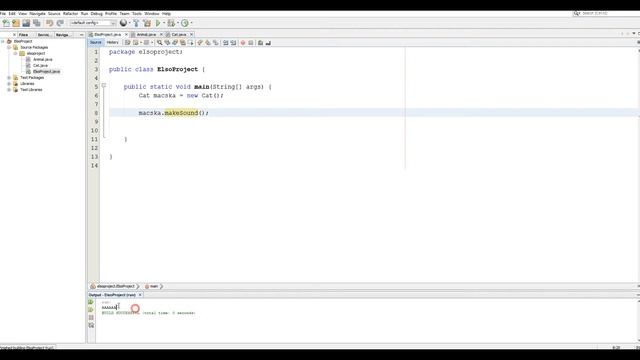Click the Stop icon in Output sidebar
The height and width of the screenshot is (360, 640).
91,318
